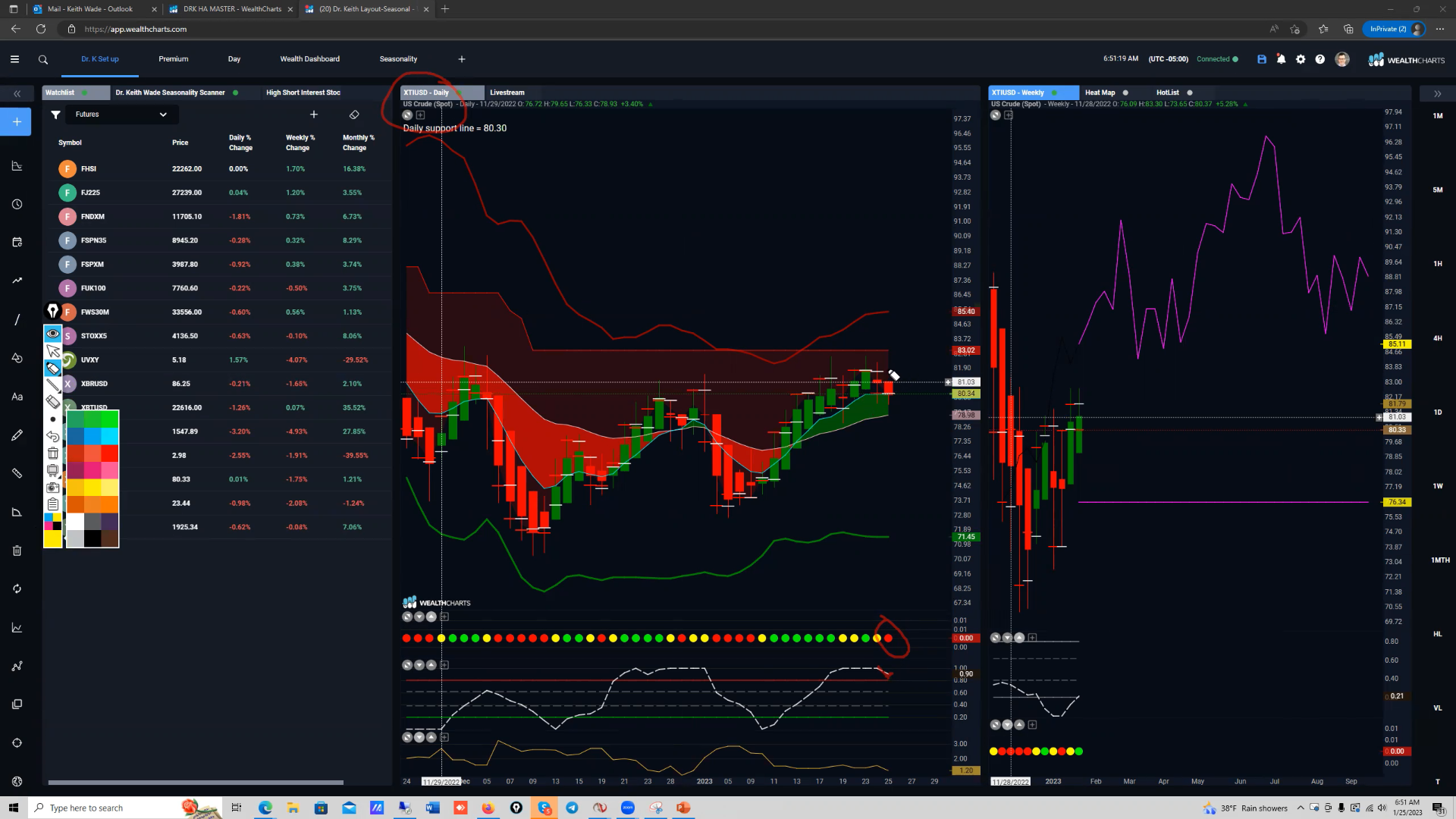
Task: Toggle the daily chart overlay round button
Action: pos(407,115)
